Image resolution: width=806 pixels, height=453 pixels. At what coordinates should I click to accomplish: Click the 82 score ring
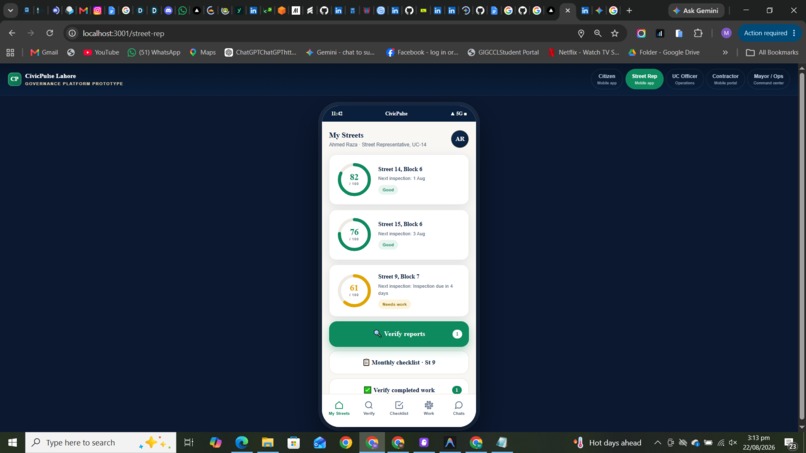tap(354, 179)
